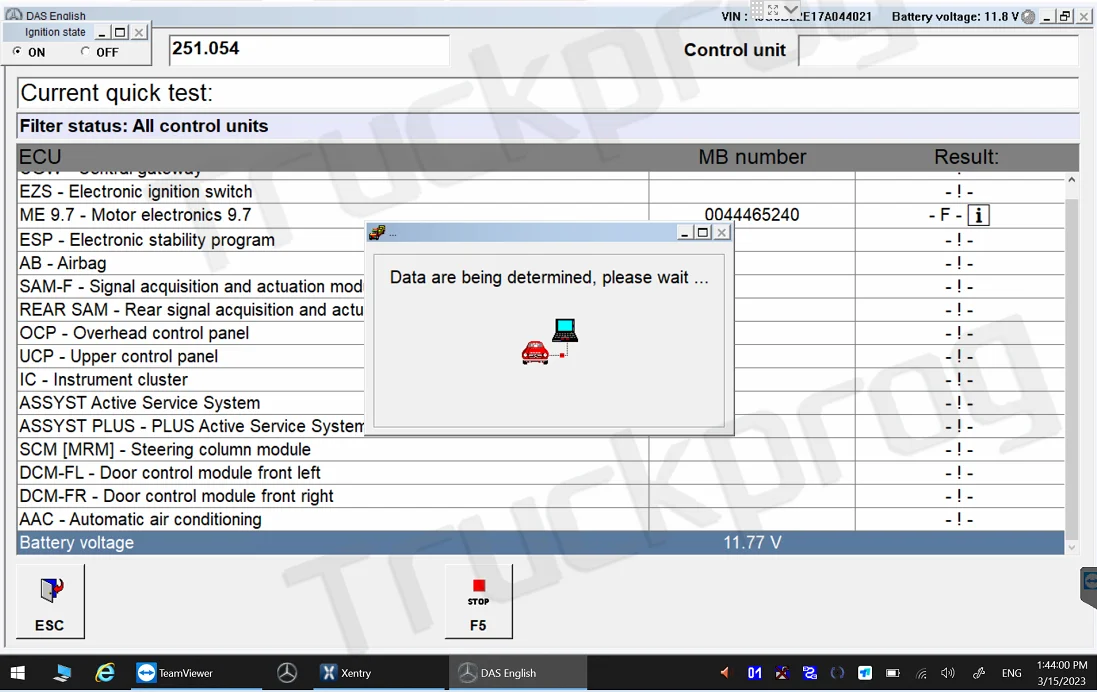Change ENG input language in tray
This screenshot has width=1097, height=692.
1011,673
